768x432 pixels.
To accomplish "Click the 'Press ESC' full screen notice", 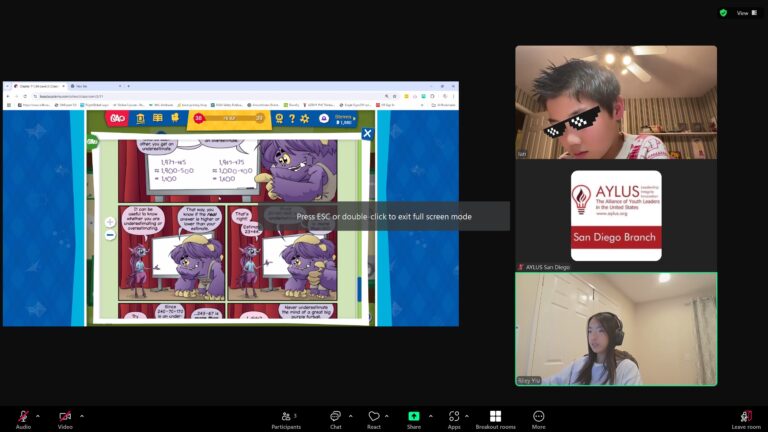I will [x=384, y=216].
